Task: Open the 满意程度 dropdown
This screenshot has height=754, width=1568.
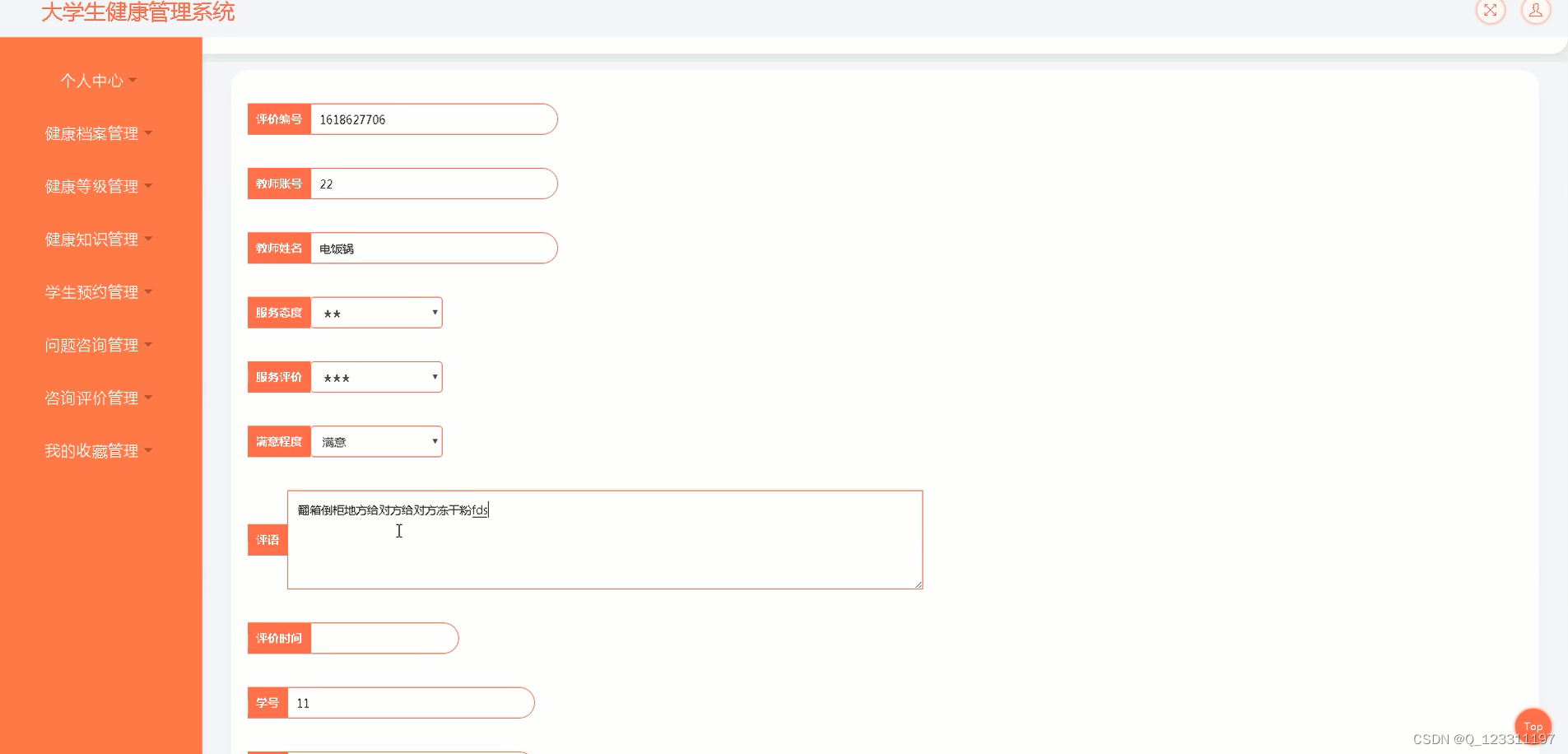Action: tap(377, 441)
